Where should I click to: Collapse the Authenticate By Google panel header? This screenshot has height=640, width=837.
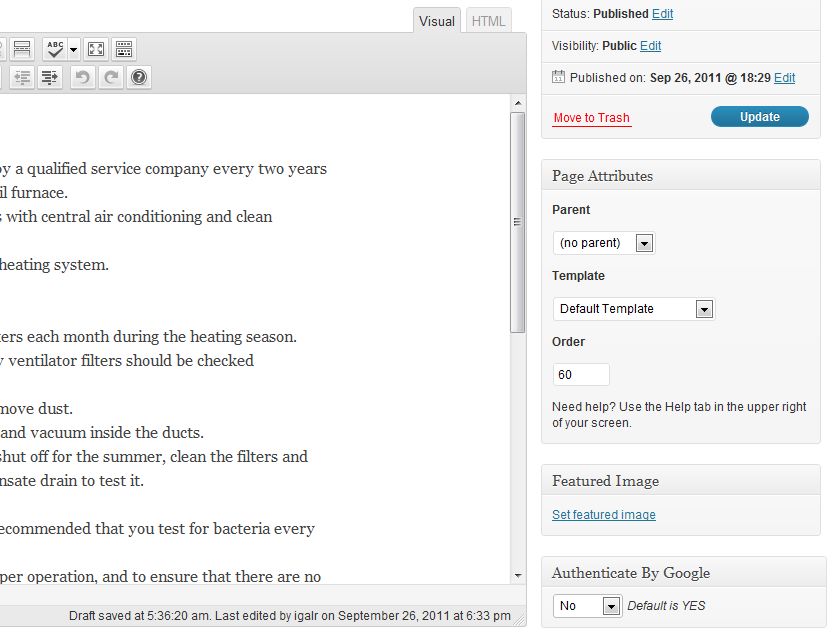[684, 573]
